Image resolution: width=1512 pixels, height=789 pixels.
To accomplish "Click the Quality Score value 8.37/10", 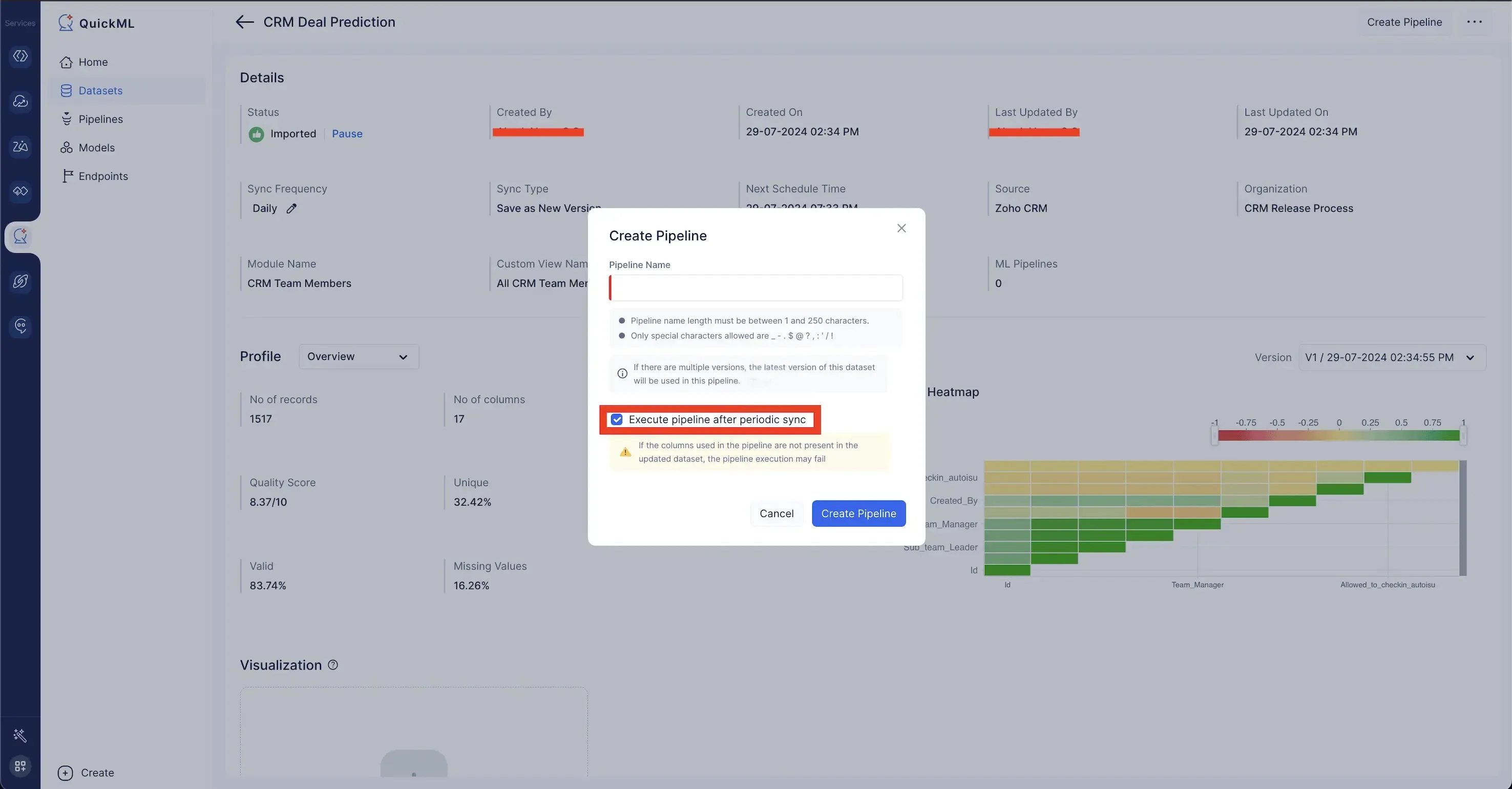I will point(268,502).
